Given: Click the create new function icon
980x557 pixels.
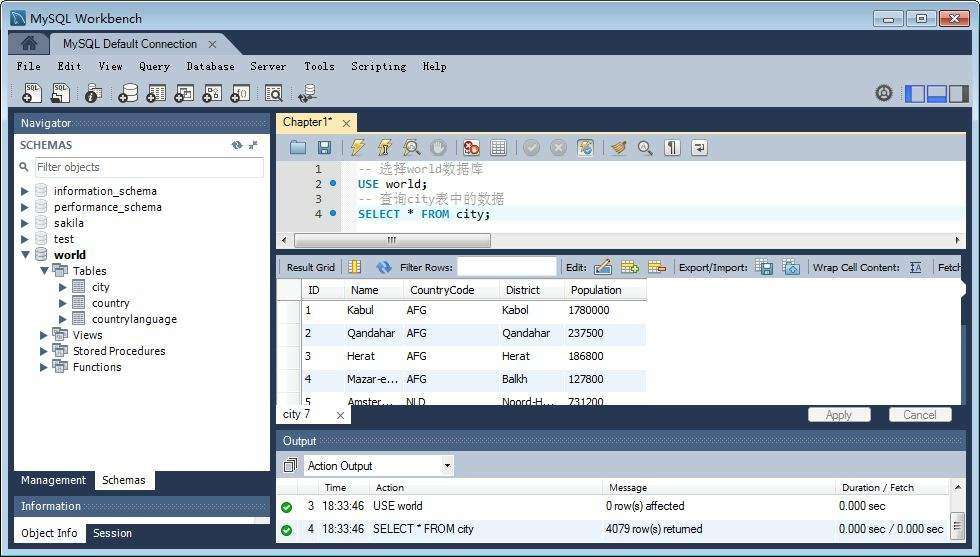Looking at the screenshot, I should (x=240, y=93).
